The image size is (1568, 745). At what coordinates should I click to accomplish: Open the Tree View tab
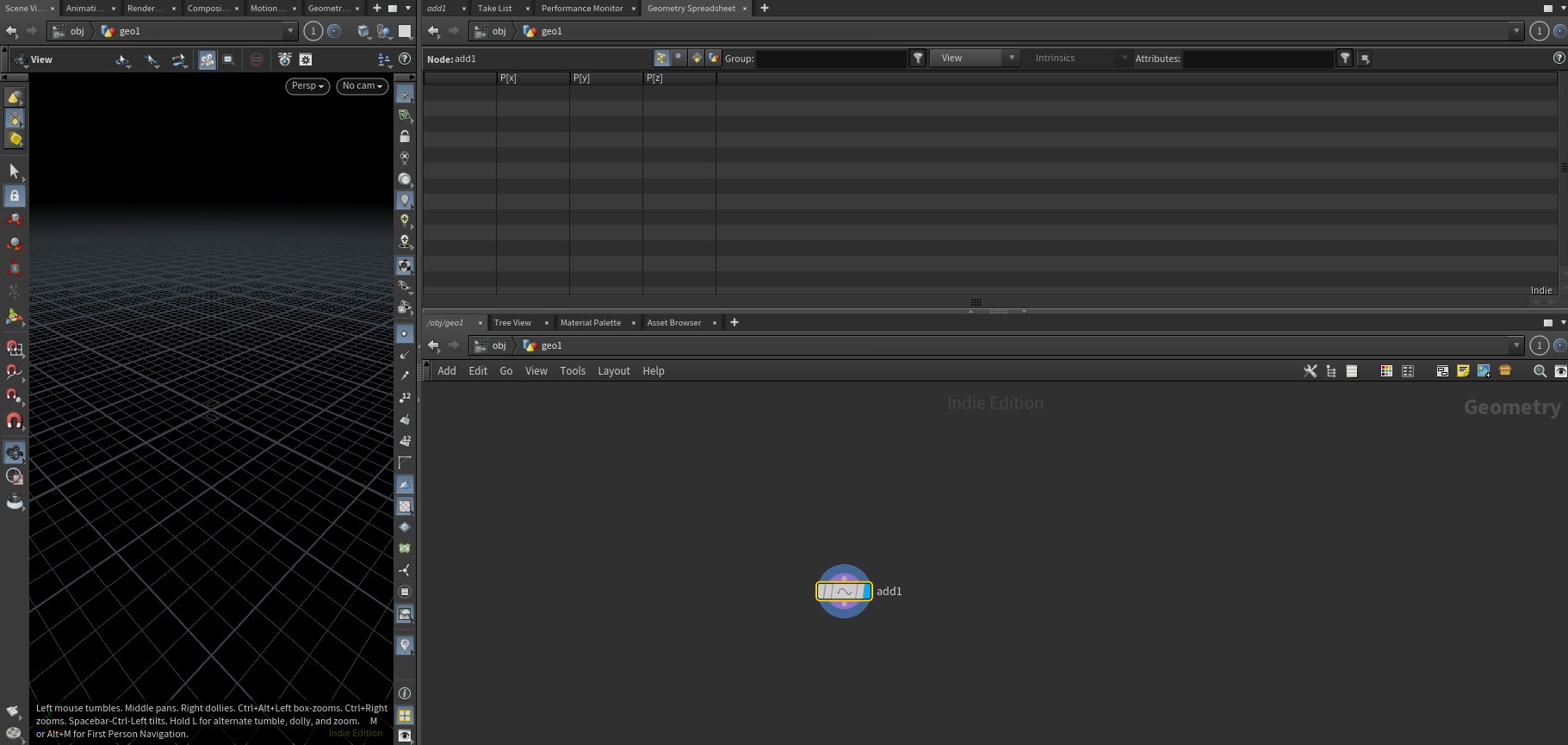(x=512, y=322)
